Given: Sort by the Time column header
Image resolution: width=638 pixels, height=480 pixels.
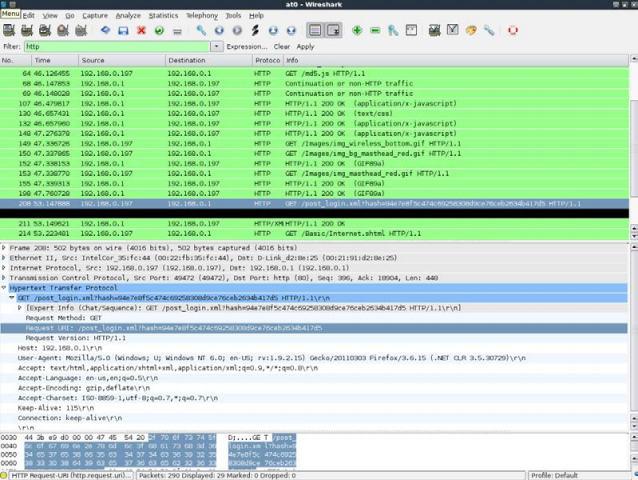Looking at the screenshot, I should [55, 60].
